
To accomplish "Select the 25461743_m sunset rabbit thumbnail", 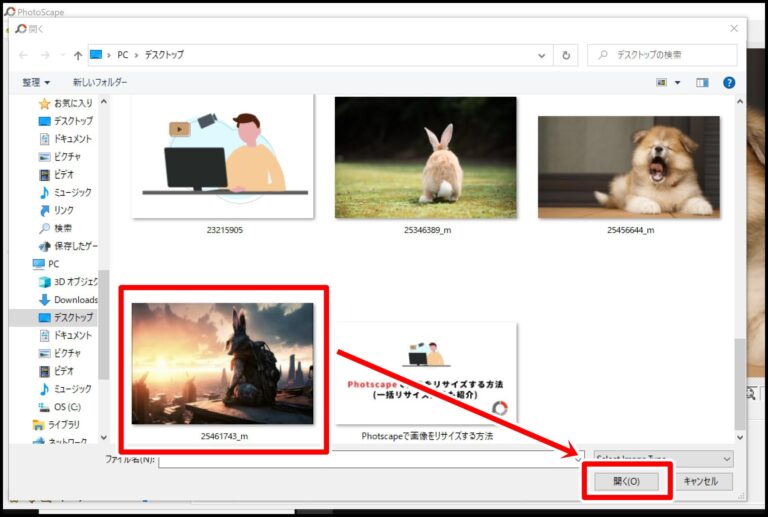I will (223, 363).
